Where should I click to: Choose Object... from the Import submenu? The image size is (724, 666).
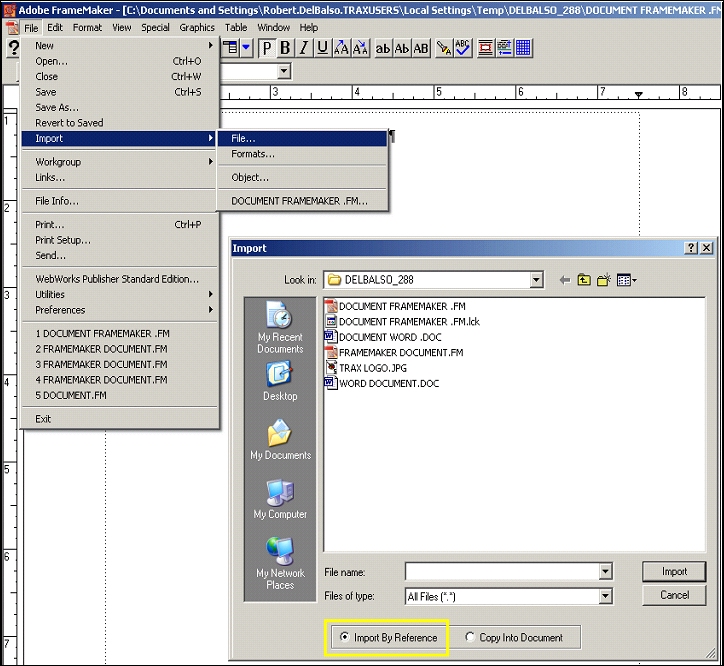[302, 177]
